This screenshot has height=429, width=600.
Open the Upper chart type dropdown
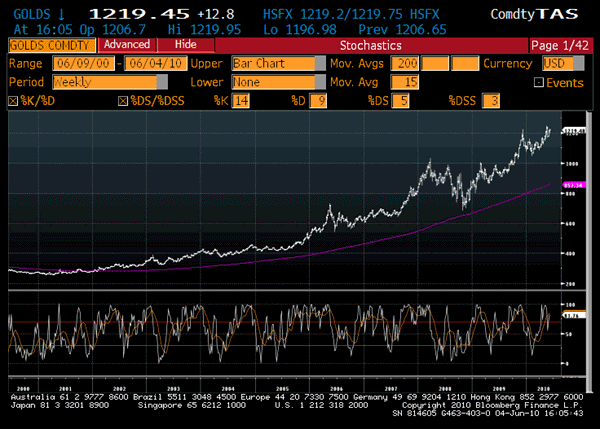click(273, 63)
